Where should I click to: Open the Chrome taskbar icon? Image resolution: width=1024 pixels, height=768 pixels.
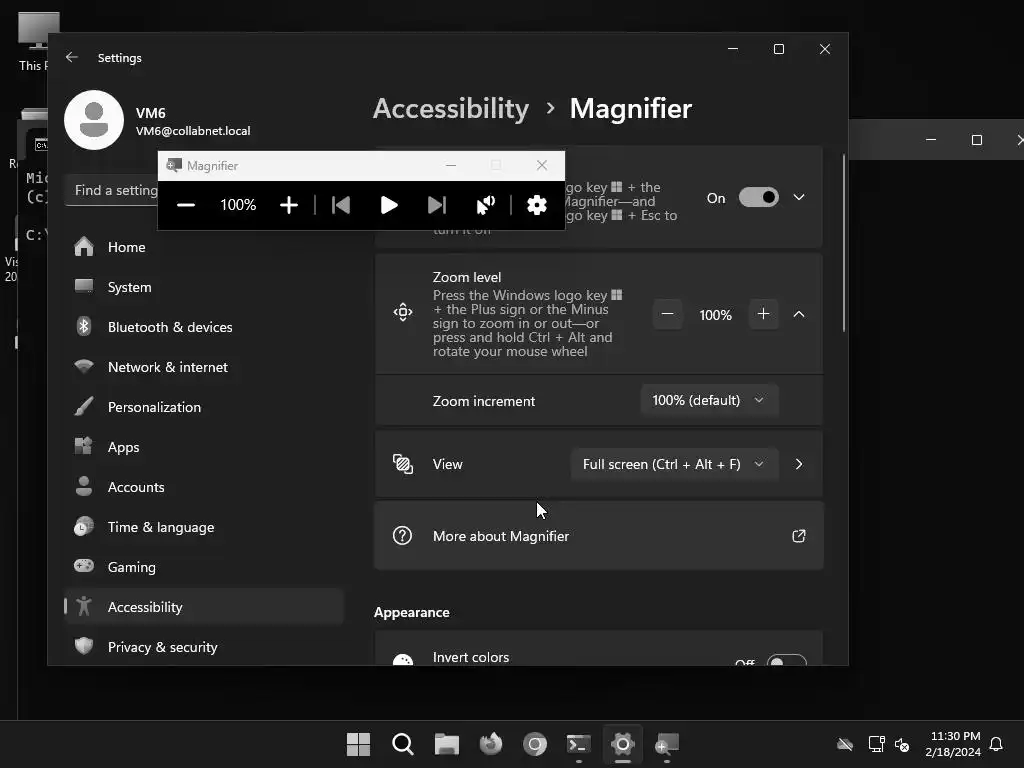[x=535, y=744]
